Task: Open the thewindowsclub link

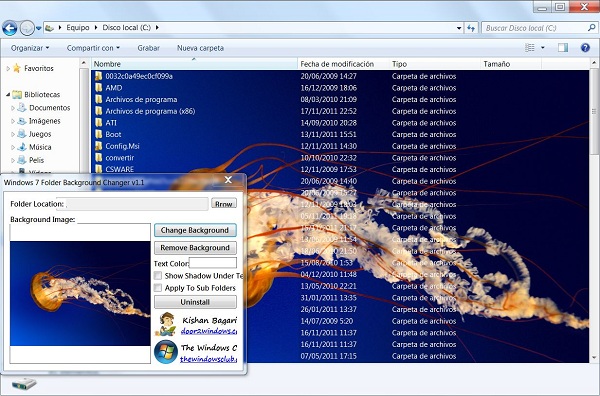Action: coord(209,359)
